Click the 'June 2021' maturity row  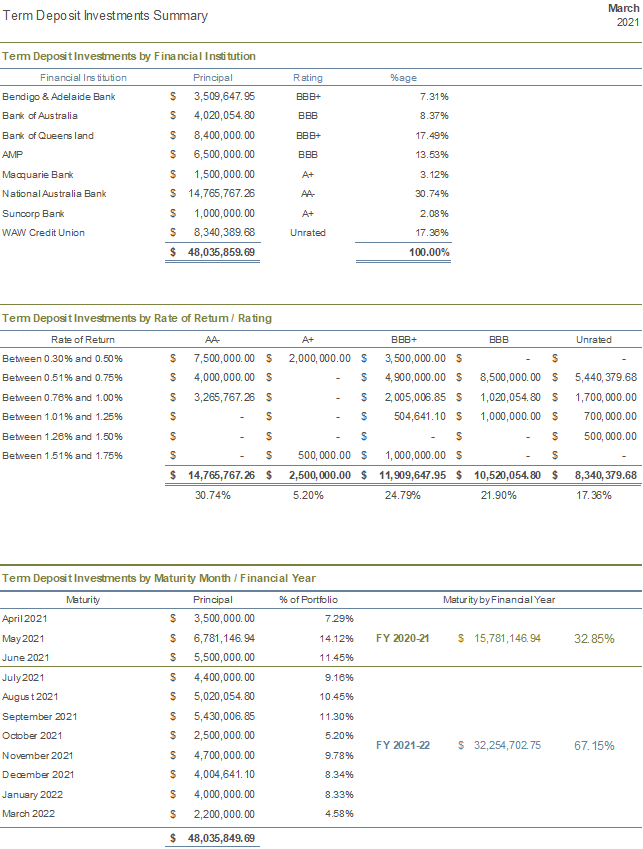[x=25, y=658]
